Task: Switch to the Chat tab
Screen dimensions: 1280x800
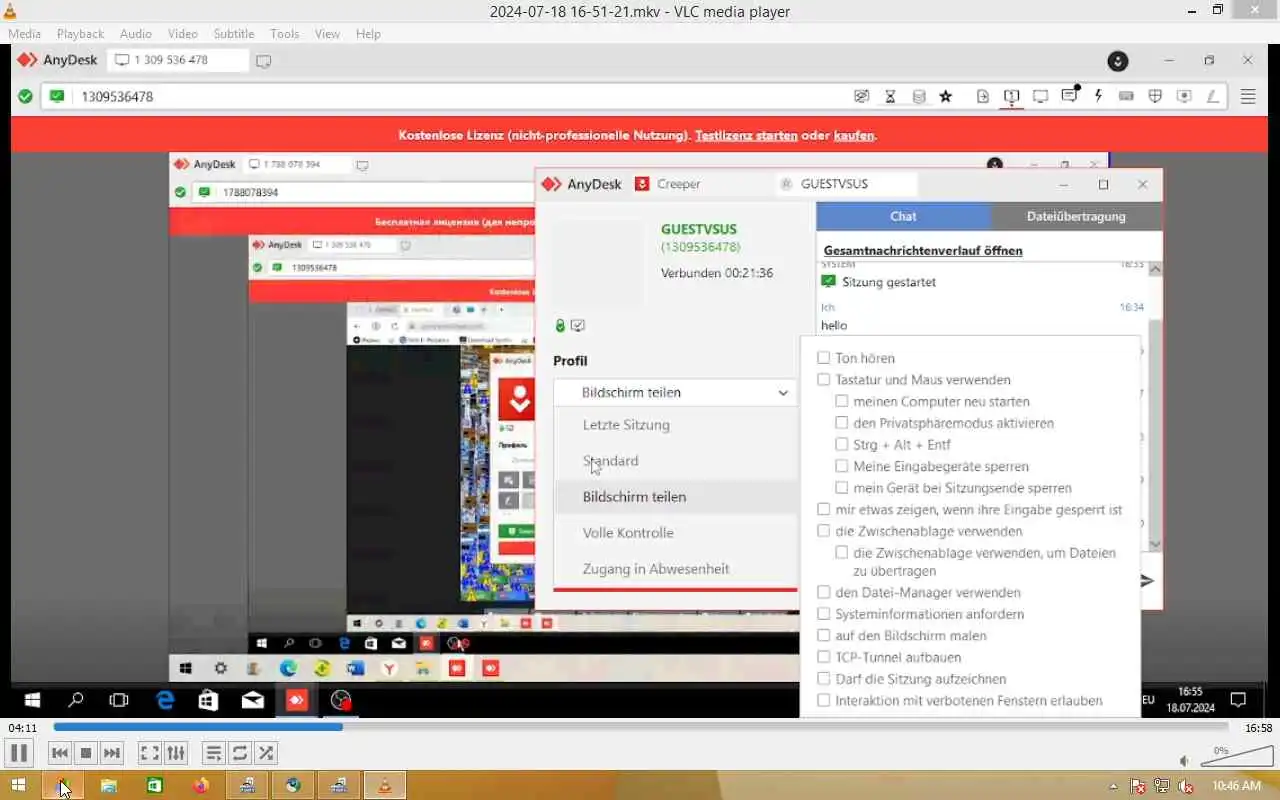Action: click(903, 216)
